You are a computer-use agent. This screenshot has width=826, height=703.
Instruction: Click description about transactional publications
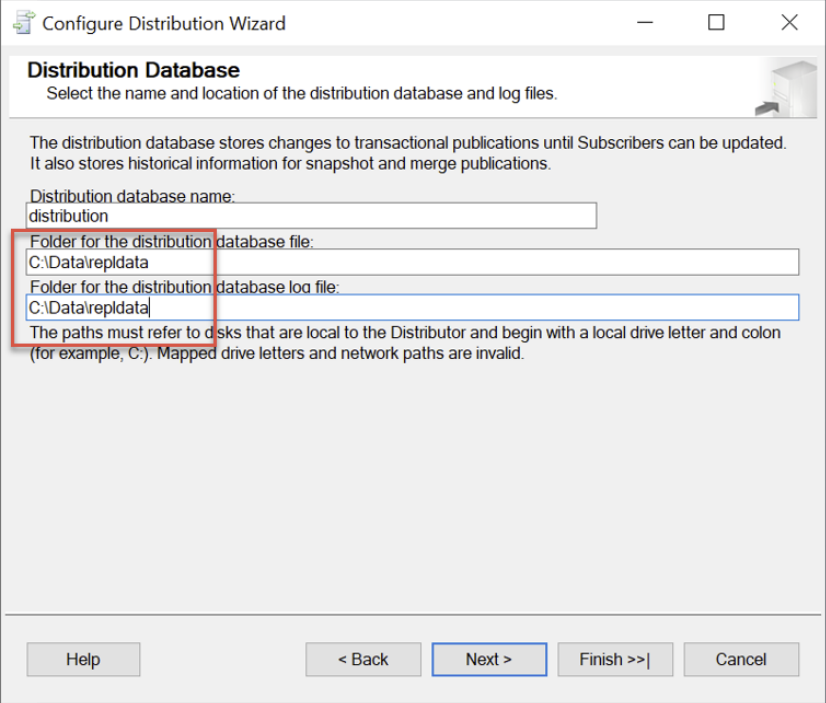(408, 153)
